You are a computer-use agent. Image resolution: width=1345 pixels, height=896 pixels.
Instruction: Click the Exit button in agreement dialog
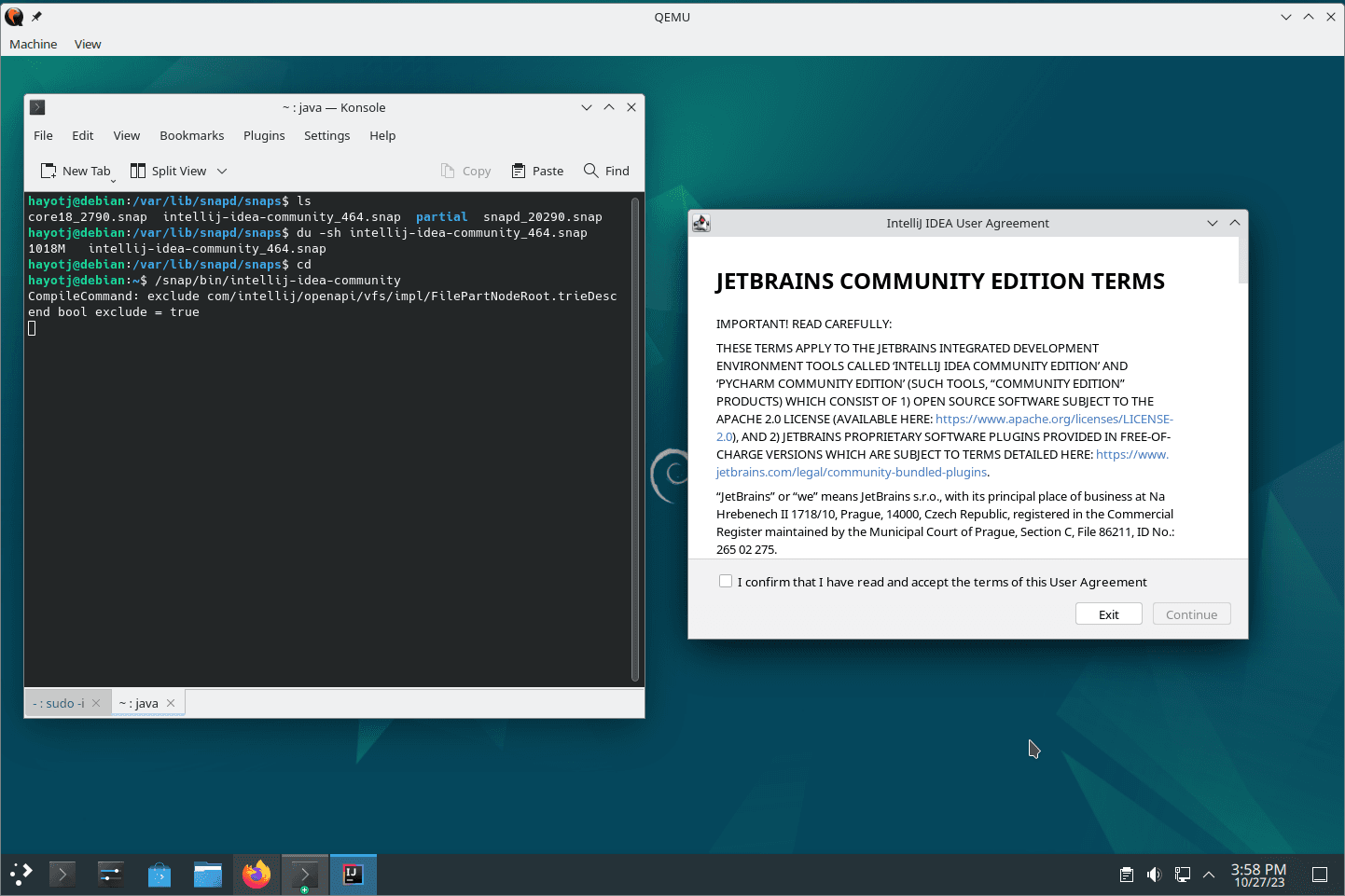(x=1108, y=614)
